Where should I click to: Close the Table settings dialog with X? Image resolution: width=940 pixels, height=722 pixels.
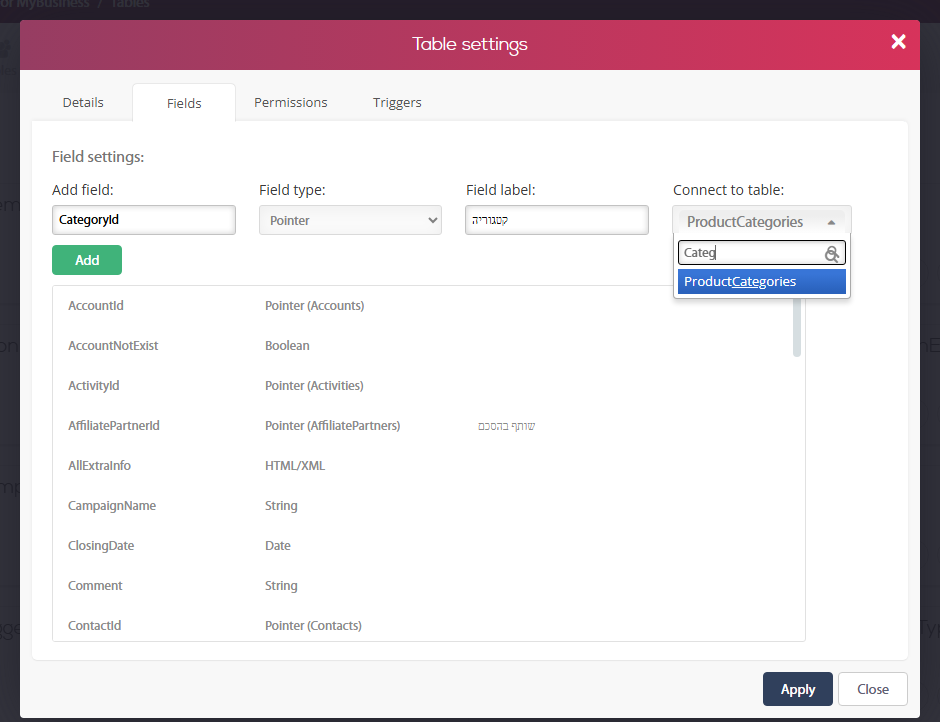898,41
